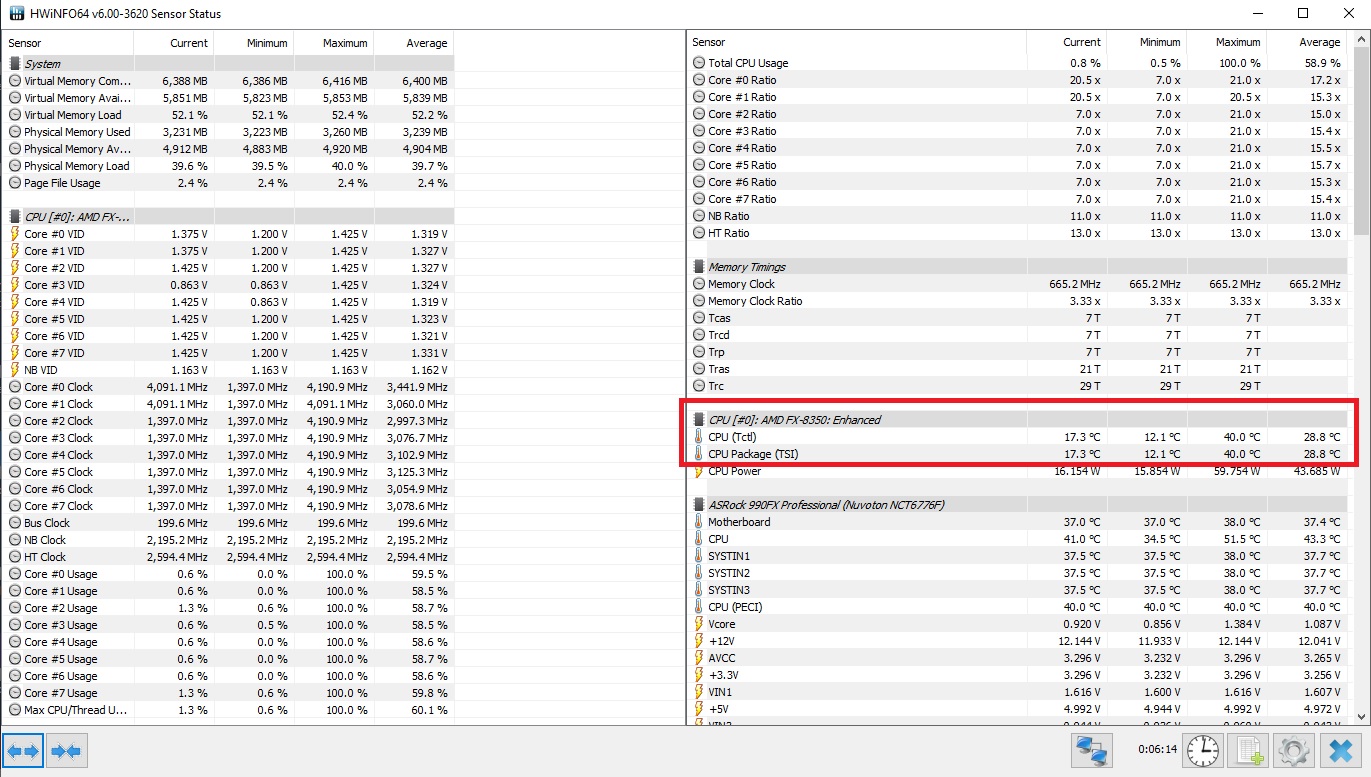Screen dimensions: 1371x777
Task: Click the thermometer icon beside Motherboard
Action: (698, 522)
